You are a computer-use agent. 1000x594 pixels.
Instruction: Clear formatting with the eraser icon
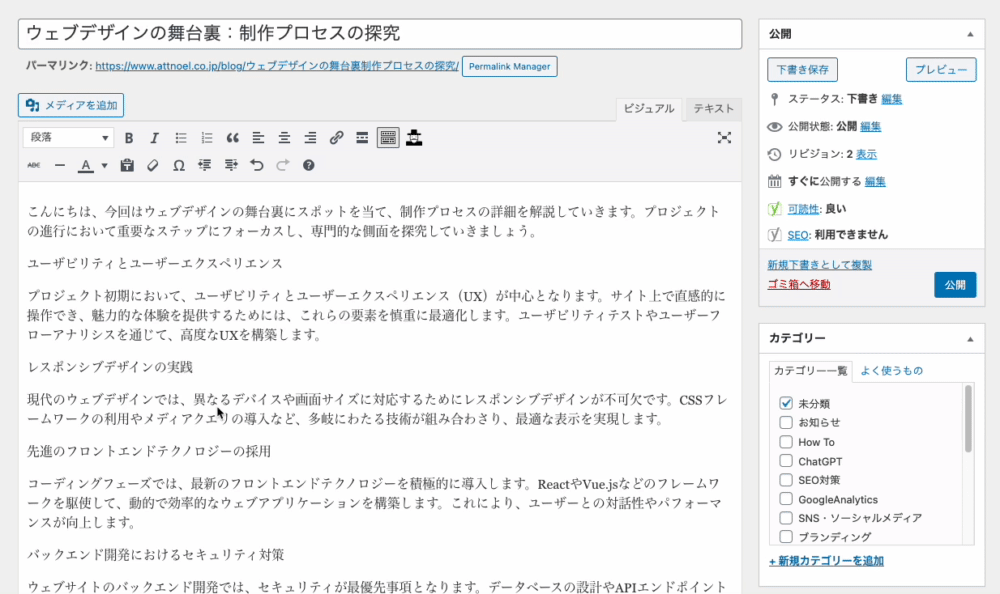(x=152, y=165)
